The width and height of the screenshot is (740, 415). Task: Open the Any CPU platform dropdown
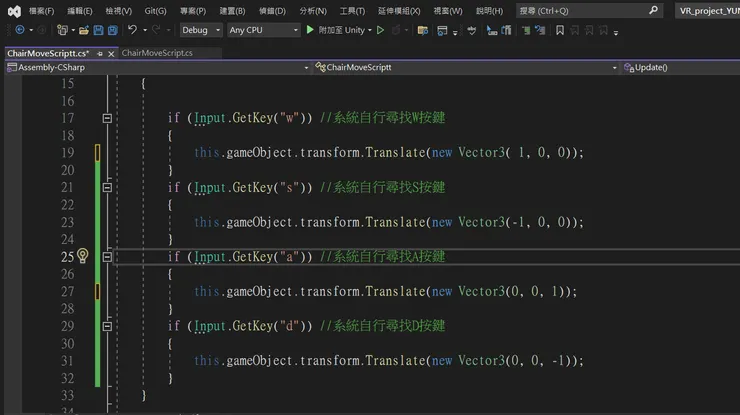(x=263, y=30)
